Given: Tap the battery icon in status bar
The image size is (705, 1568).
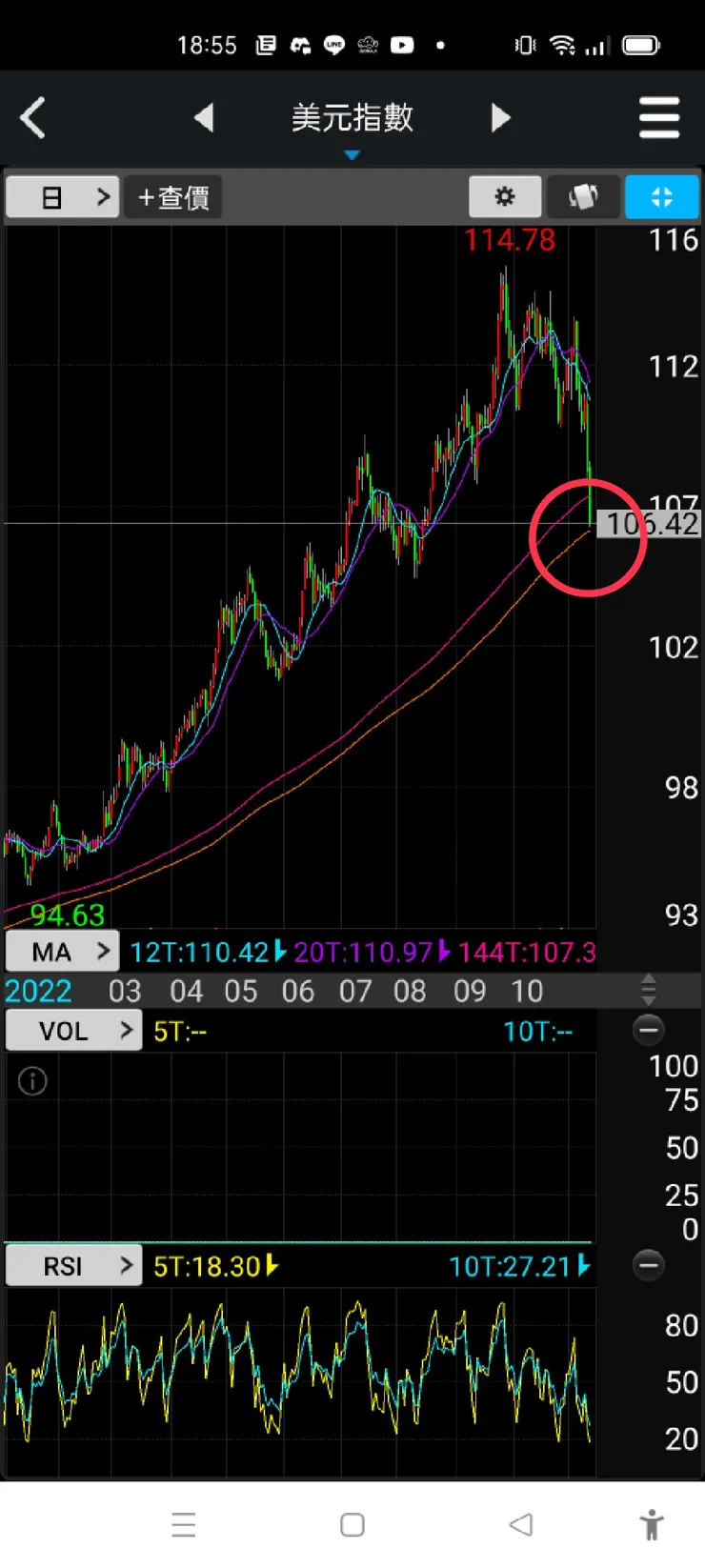Looking at the screenshot, I should [641, 45].
